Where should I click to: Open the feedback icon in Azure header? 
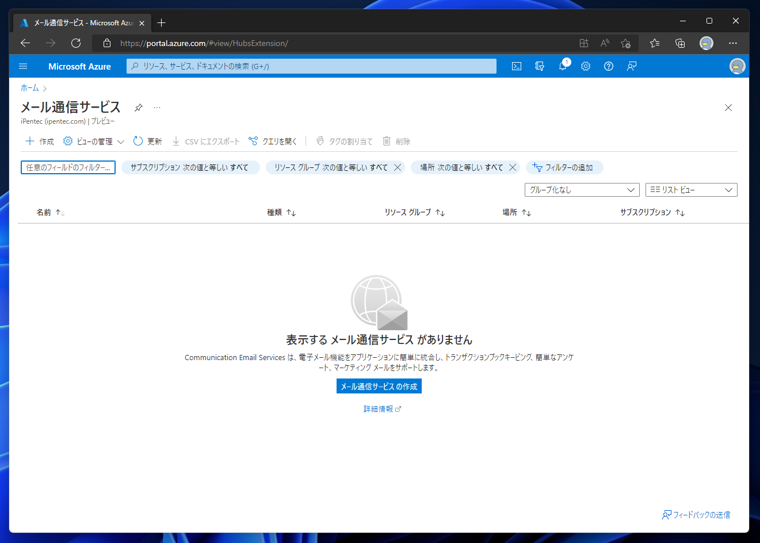pos(632,66)
